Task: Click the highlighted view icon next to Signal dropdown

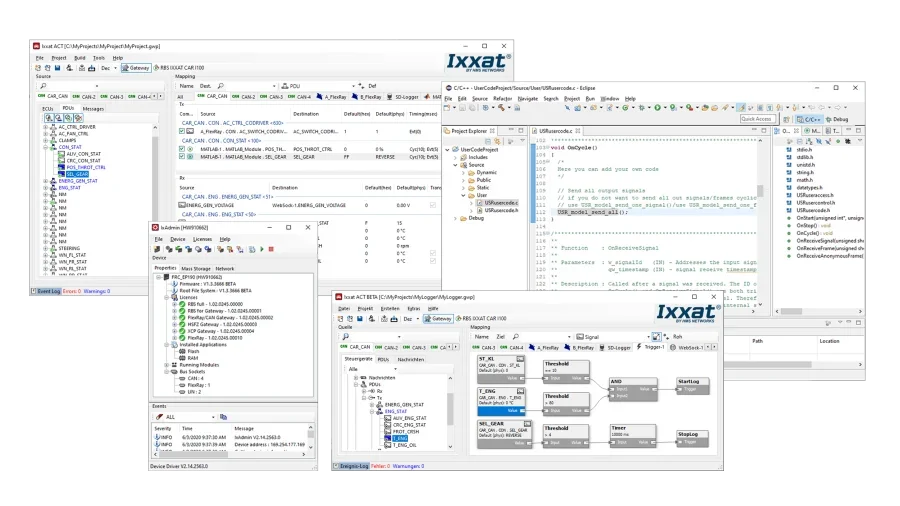Action: click(656, 337)
